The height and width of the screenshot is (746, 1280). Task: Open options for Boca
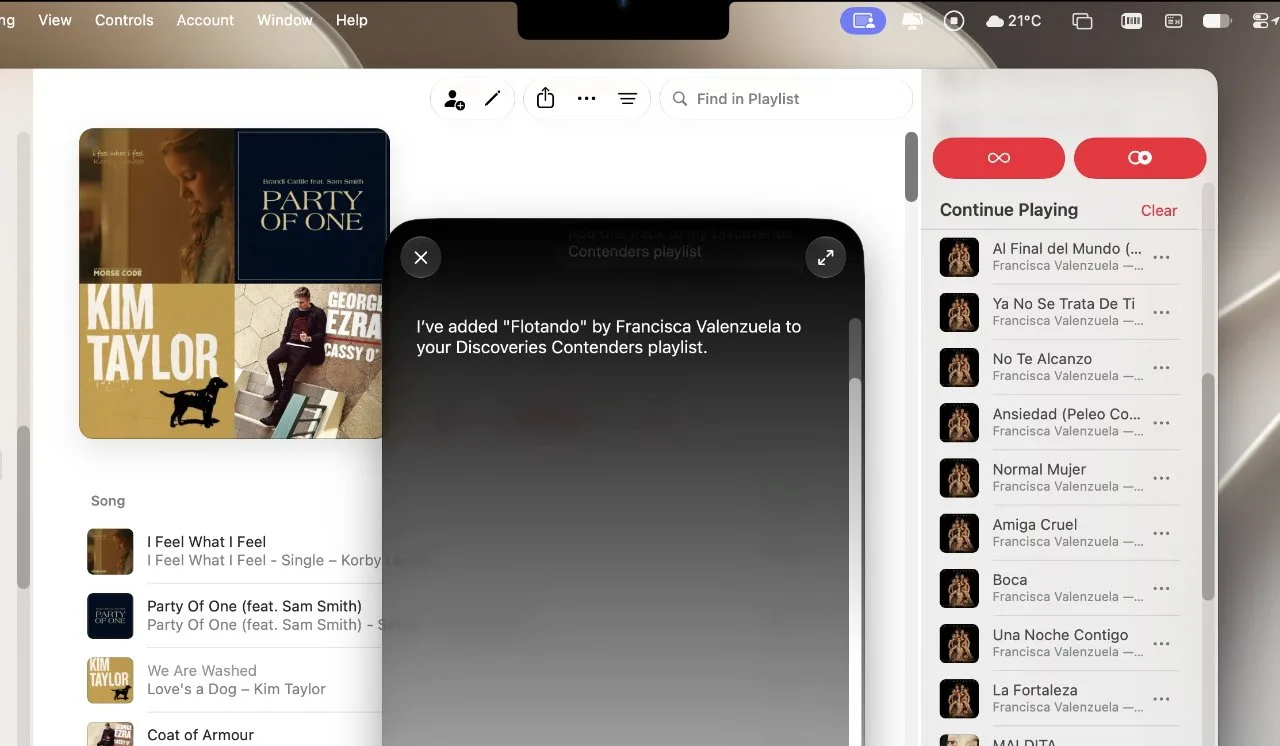(x=1161, y=588)
